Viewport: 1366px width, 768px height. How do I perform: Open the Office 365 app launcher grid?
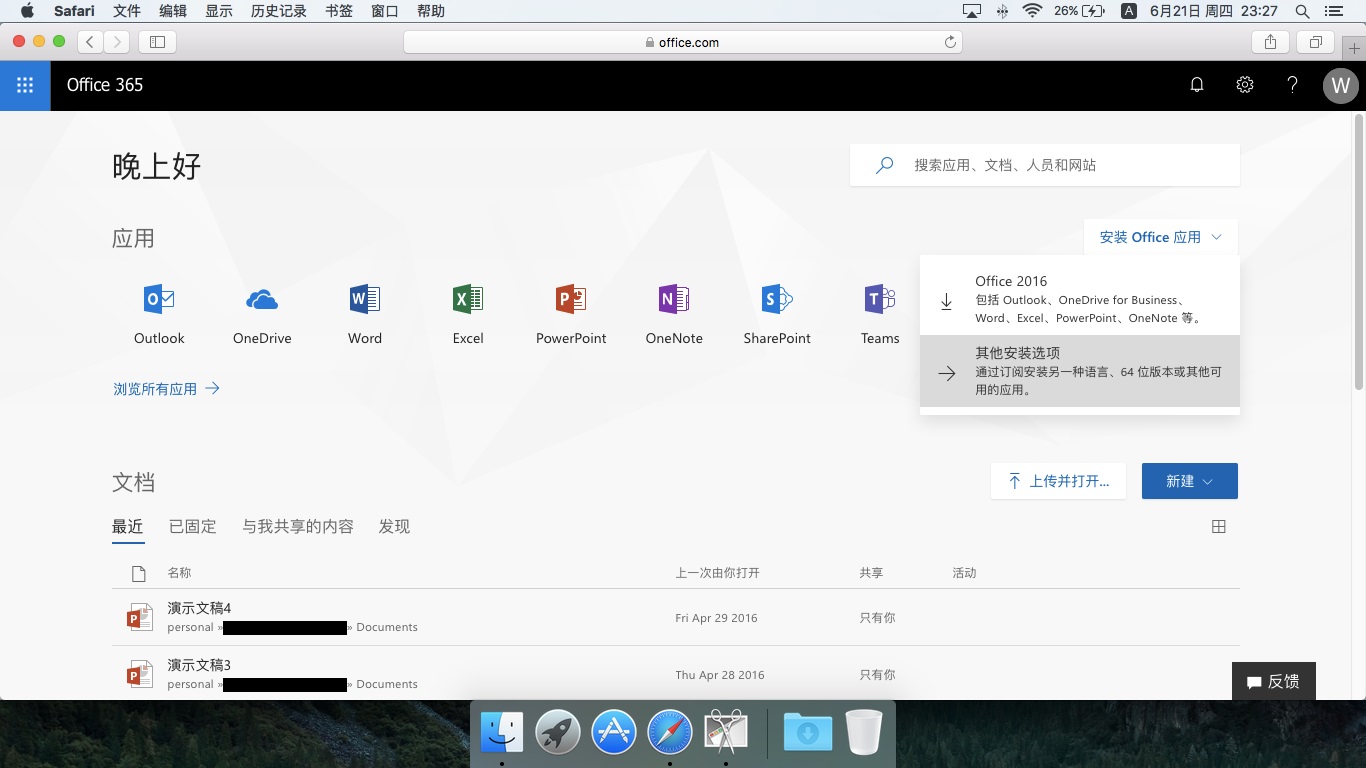[x=25, y=85]
